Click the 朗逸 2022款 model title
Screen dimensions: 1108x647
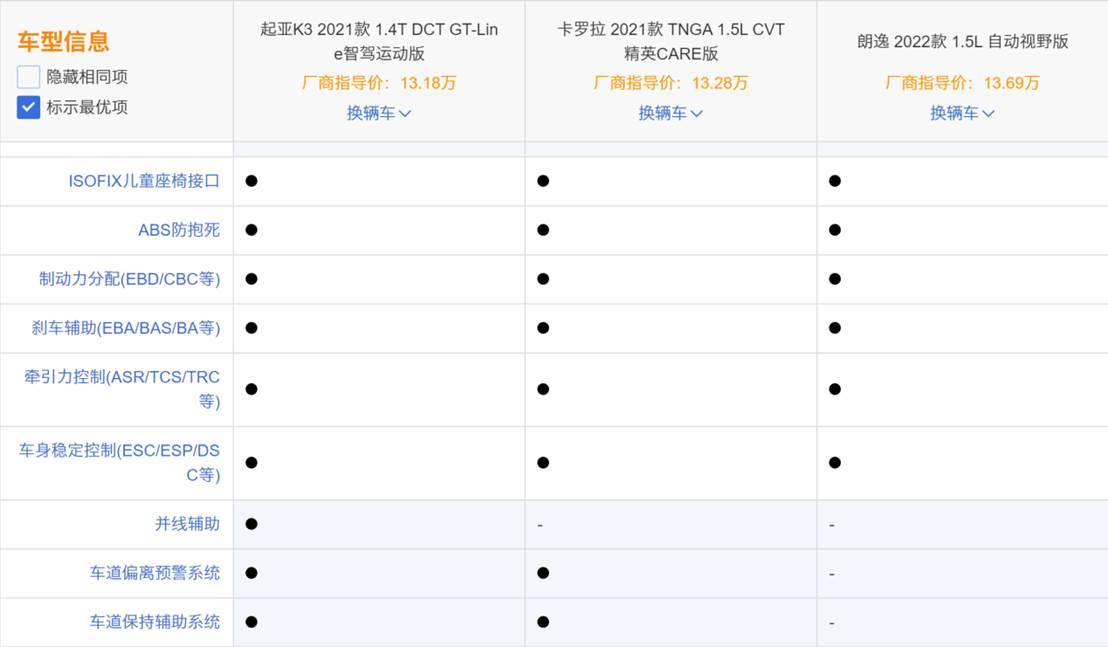click(962, 42)
